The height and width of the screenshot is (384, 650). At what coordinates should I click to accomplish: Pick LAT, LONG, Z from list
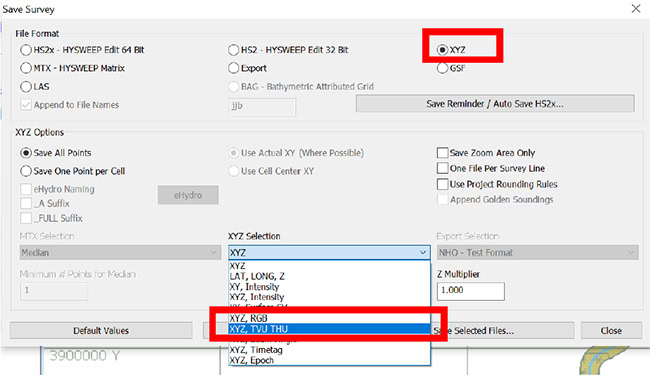[x=329, y=276]
